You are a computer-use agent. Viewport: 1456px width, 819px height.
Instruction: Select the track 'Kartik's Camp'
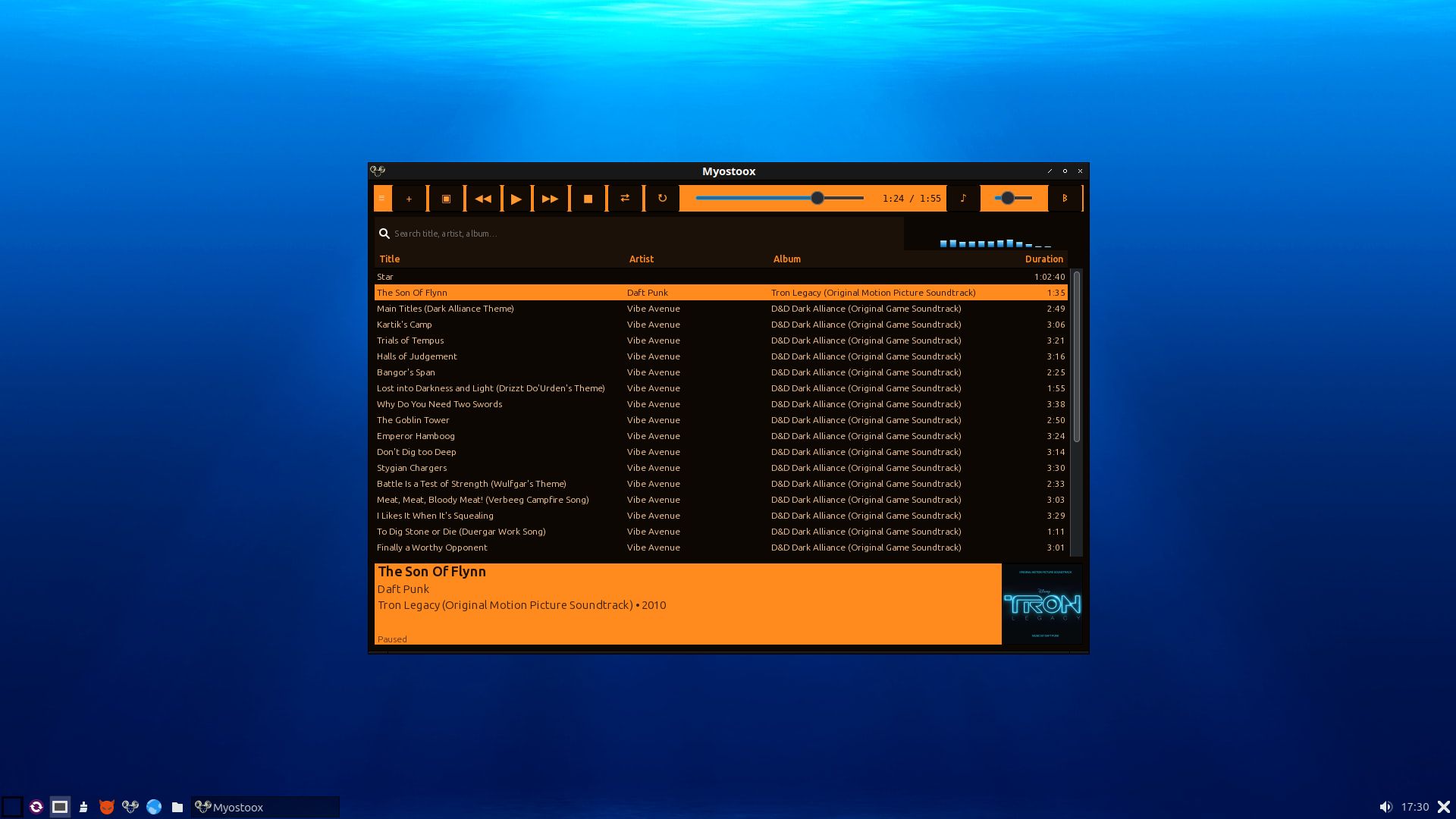(721, 325)
